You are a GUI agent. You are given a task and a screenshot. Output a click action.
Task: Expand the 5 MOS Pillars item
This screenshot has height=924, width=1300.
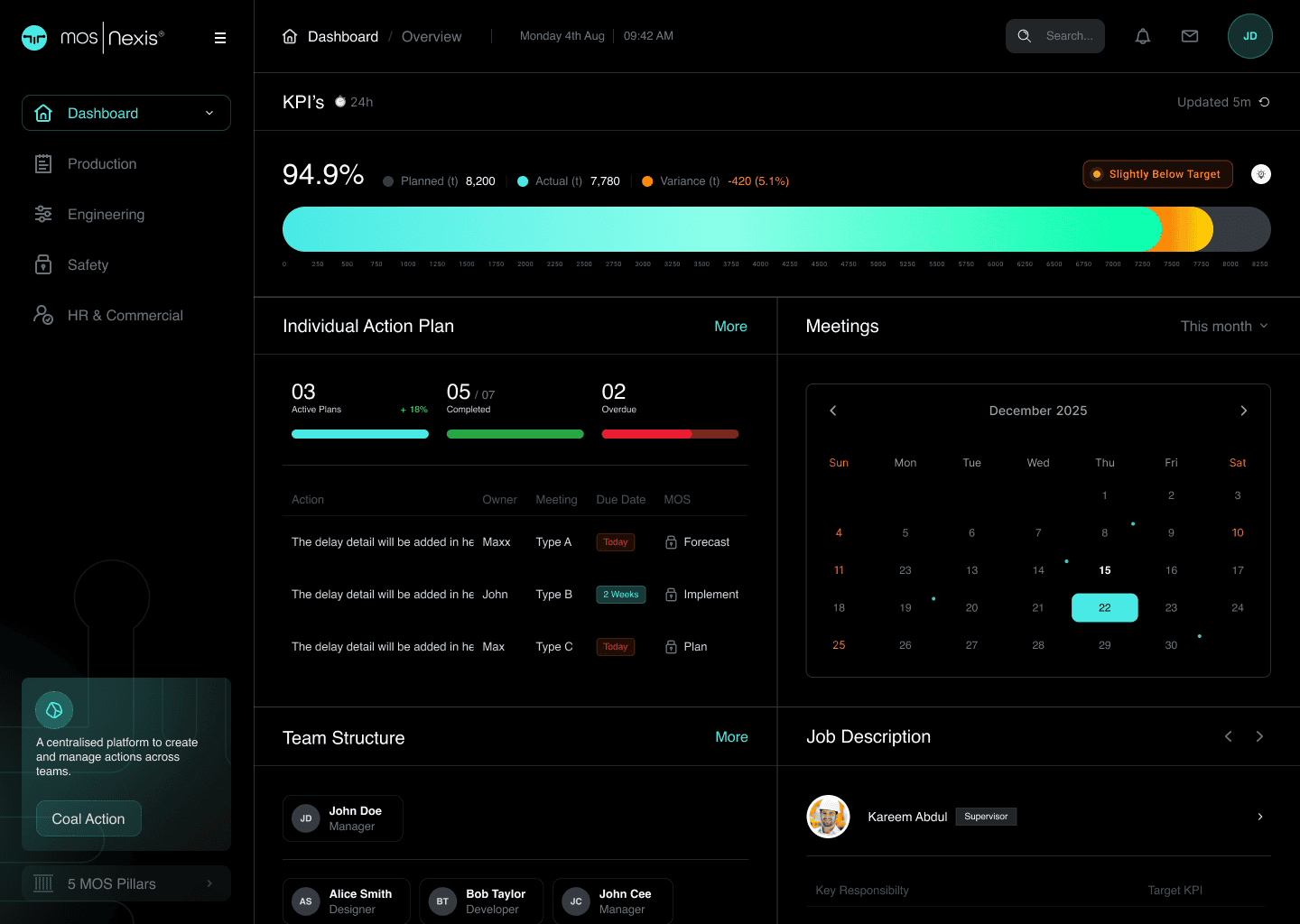[126, 883]
